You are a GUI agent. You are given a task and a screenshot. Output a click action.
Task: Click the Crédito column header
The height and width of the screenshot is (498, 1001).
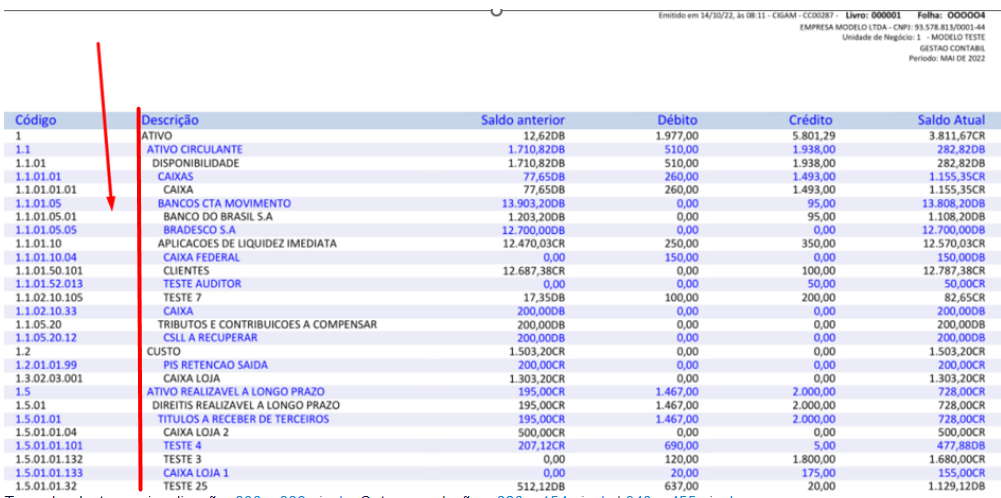[811, 120]
